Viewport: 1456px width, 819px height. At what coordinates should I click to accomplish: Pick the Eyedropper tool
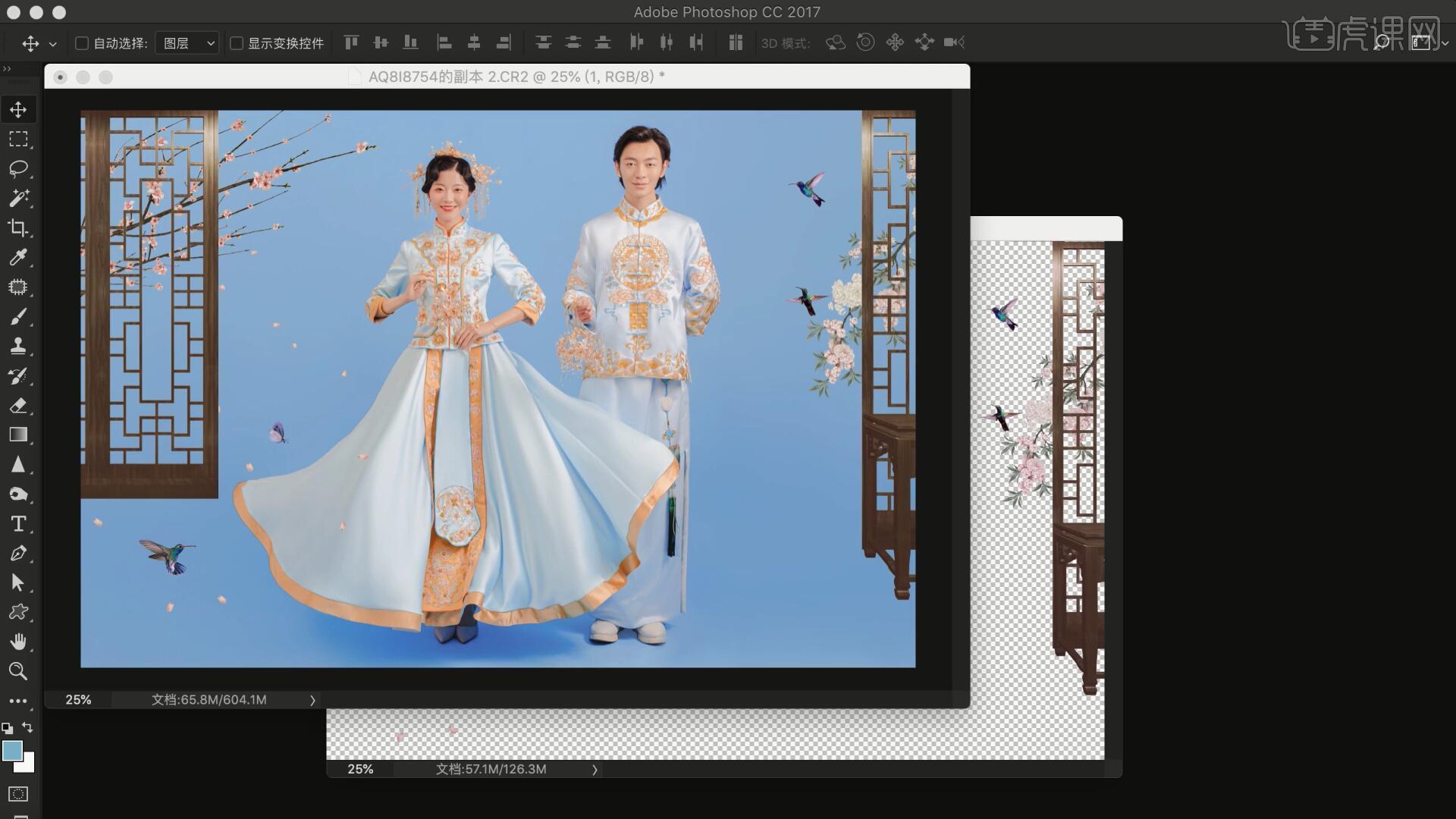coord(18,258)
